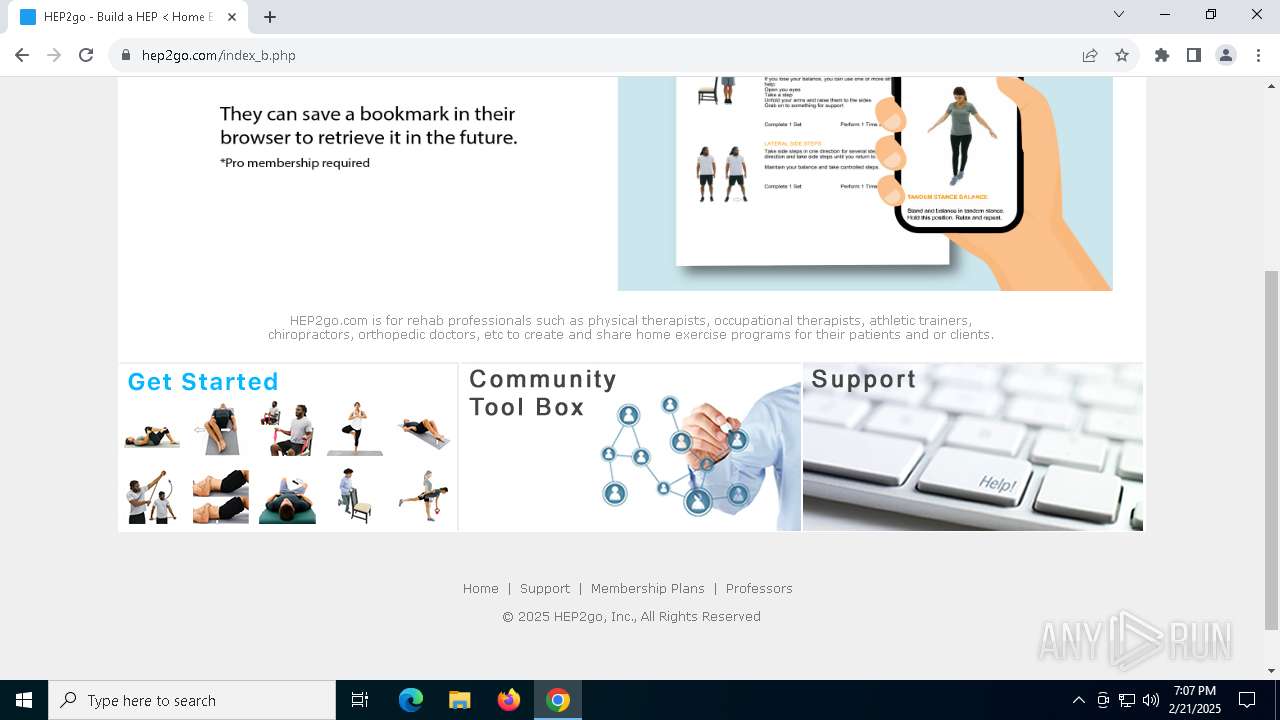Click the Home footer link

coord(480,588)
